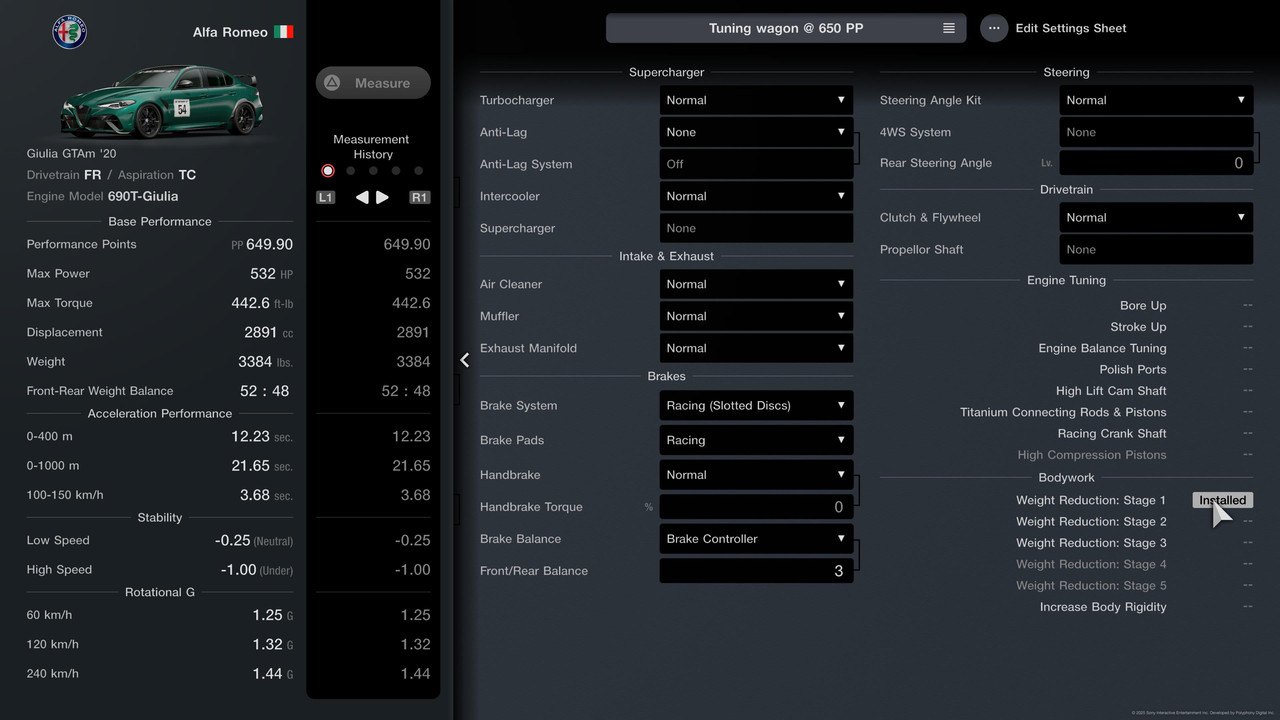Image resolution: width=1280 pixels, height=720 pixels.
Task: Open the Brake System dropdown
Action: [756, 405]
